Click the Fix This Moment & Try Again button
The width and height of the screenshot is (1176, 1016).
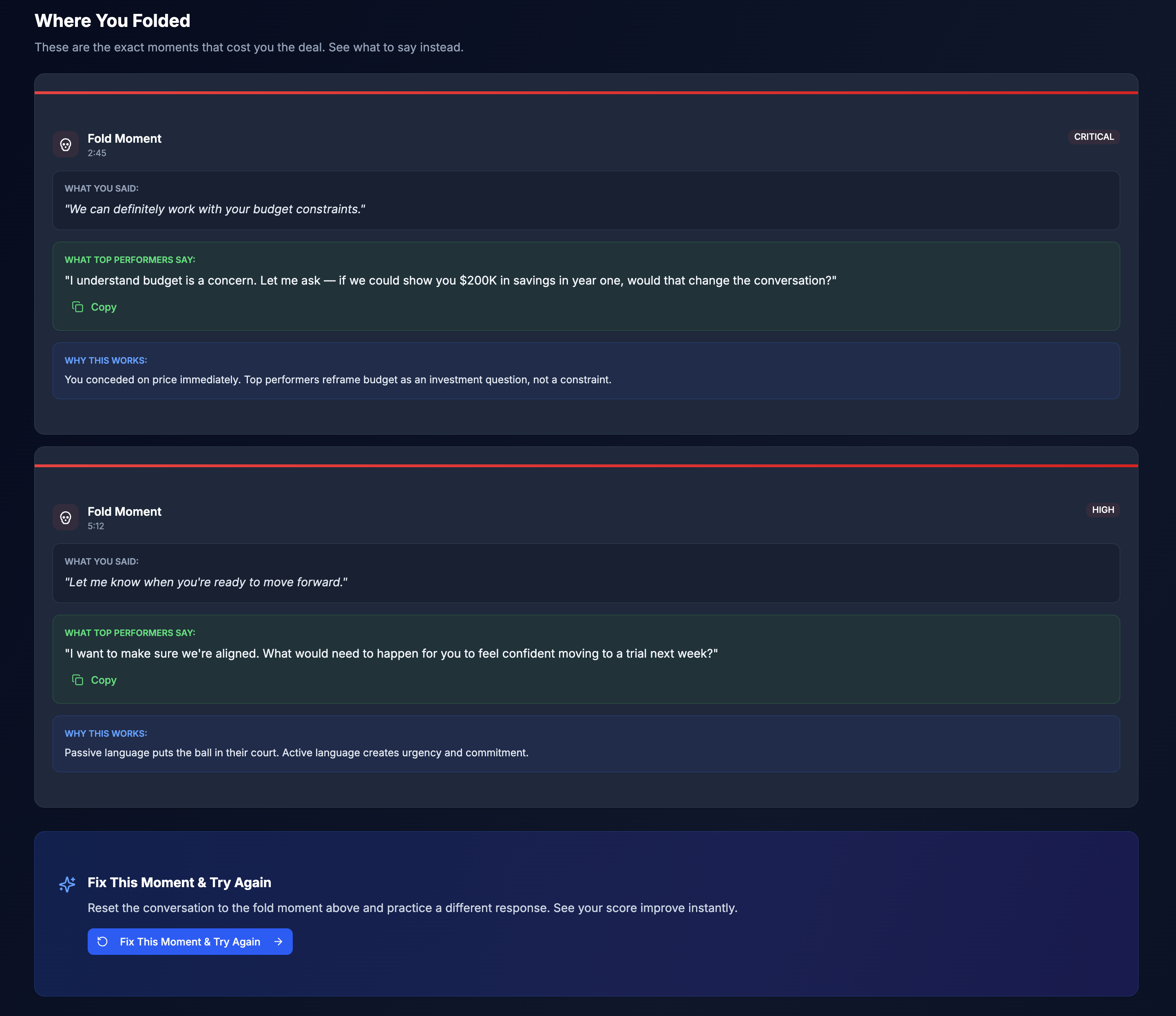[190, 942]
